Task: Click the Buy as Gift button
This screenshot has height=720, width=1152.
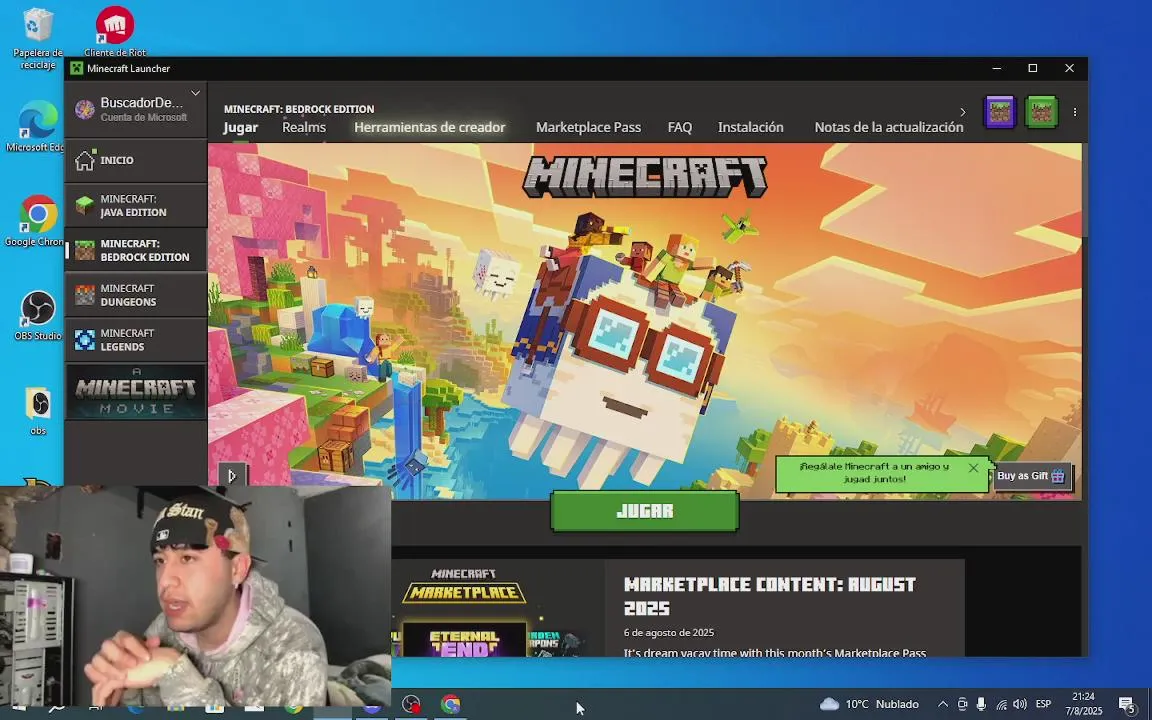Action: click(x=1031, y=476)
